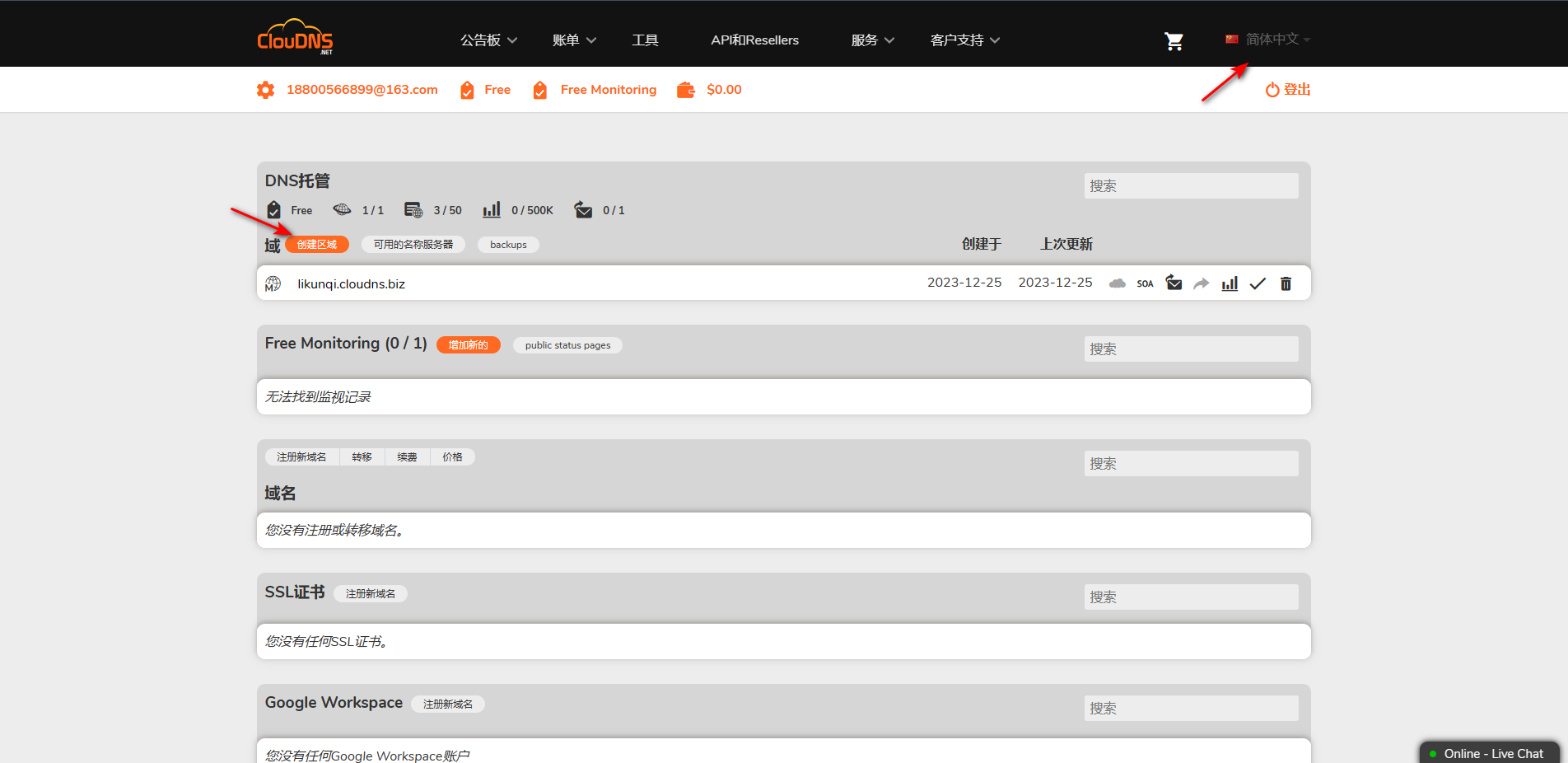Click the SOA settings icon for likunqi.cloudns.biz

pos(1145,283)
